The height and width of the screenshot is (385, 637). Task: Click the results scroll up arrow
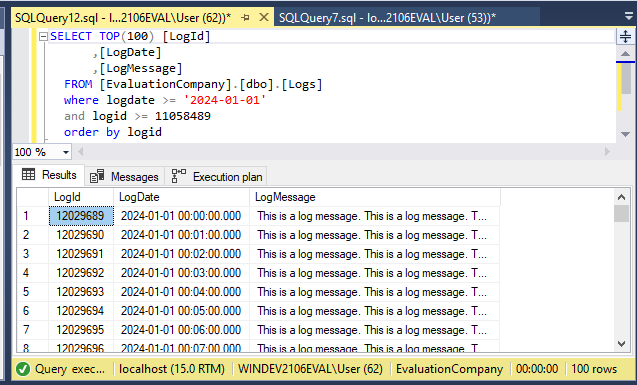[x=621, y=197]
